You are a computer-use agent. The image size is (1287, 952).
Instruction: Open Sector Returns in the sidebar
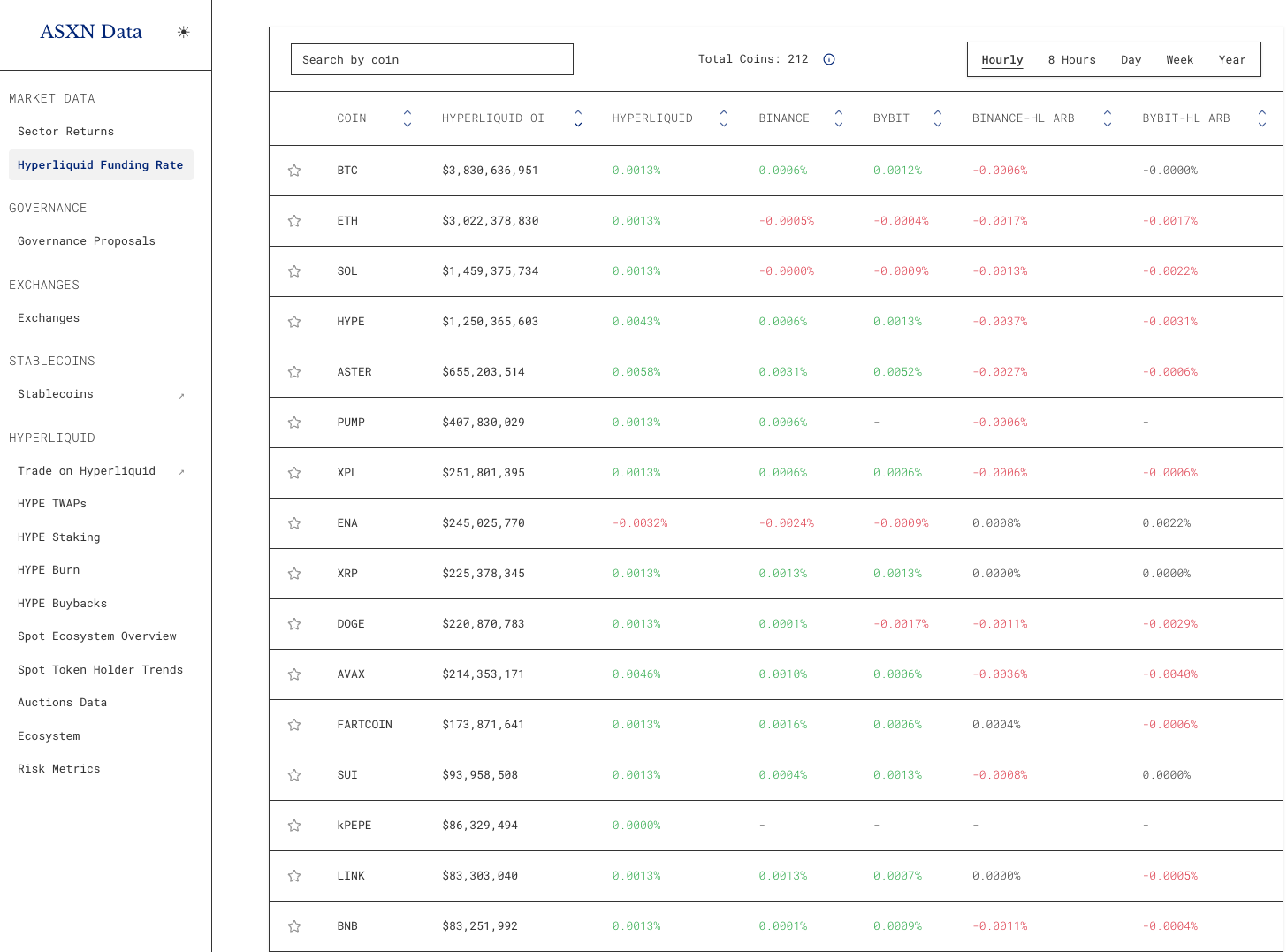[x=66, y=132]
